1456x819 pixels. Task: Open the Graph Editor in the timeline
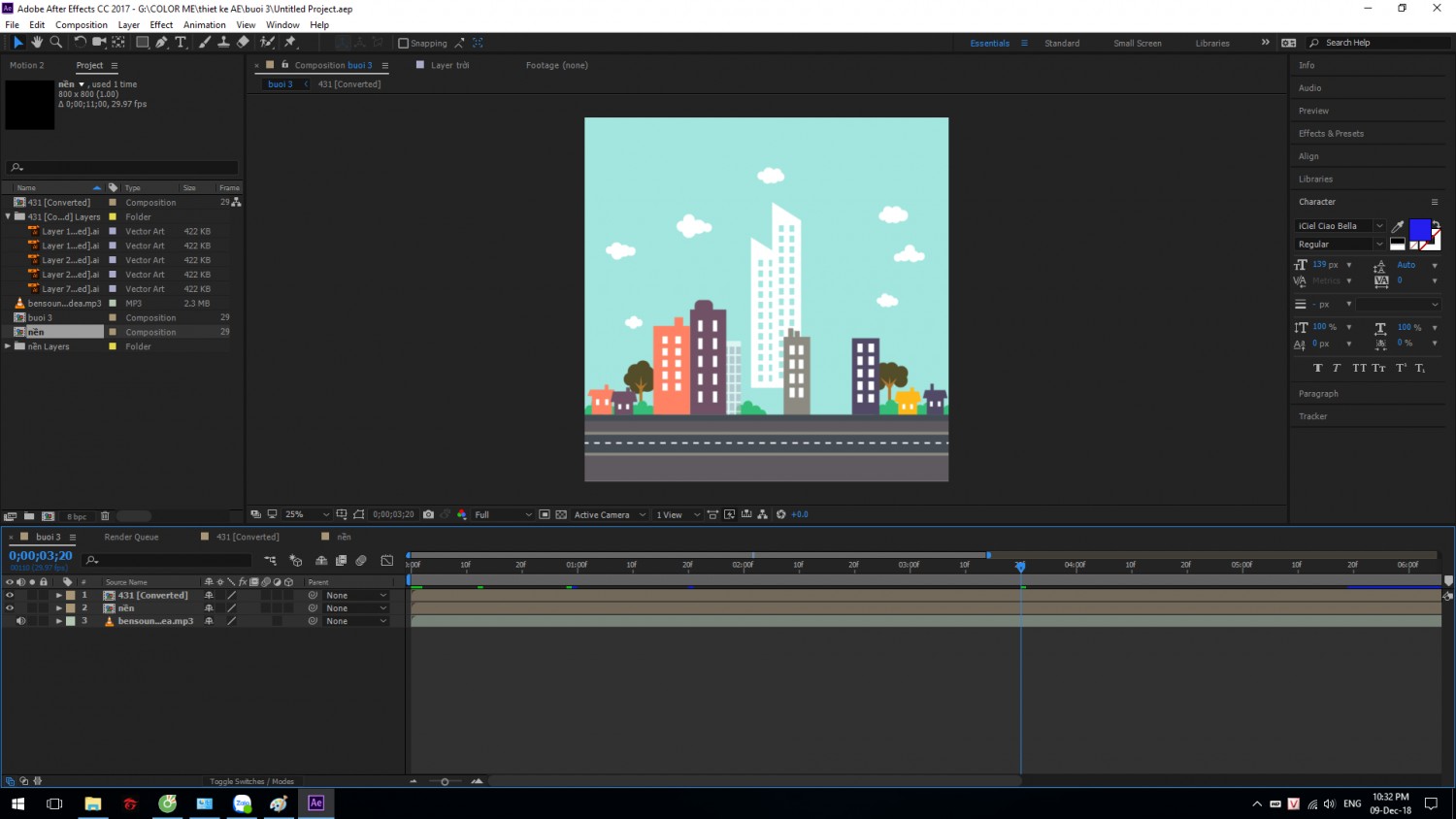[387, 560]
